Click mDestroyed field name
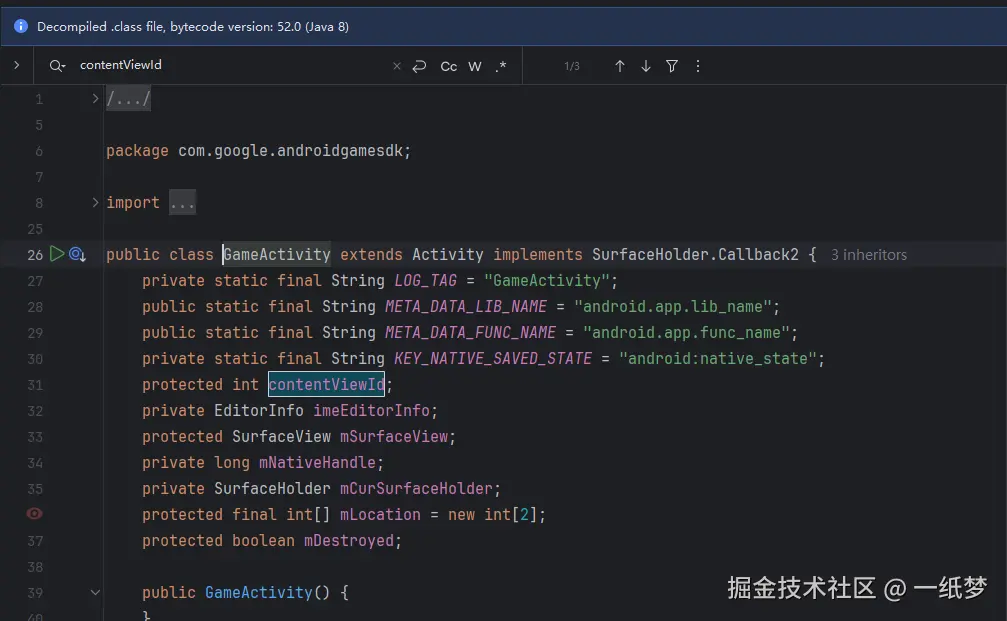 point(349,541)
